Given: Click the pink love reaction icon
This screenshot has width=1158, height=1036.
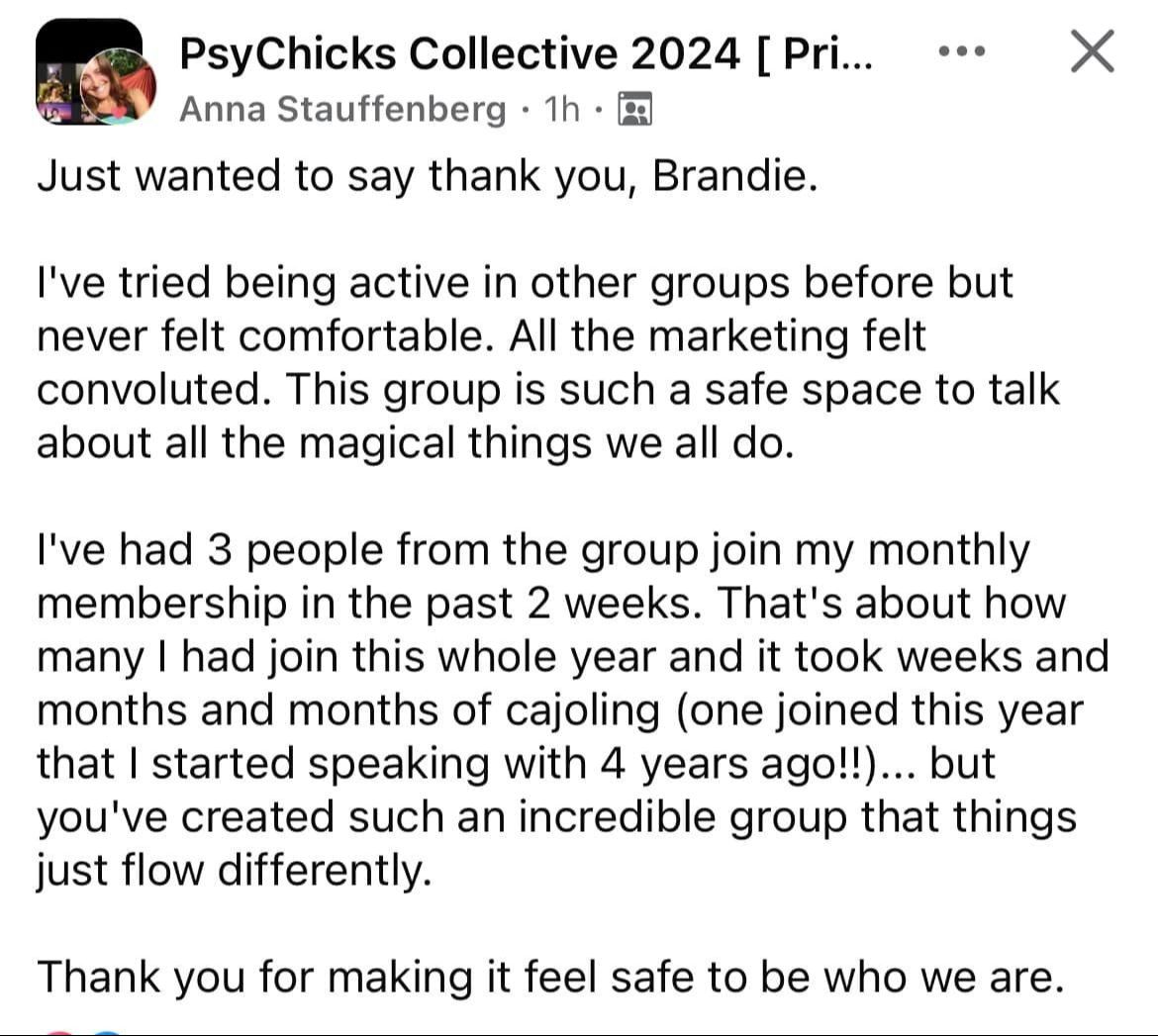Looking at the screenshot, I should pyautogui.click(x=61, y=1031).
